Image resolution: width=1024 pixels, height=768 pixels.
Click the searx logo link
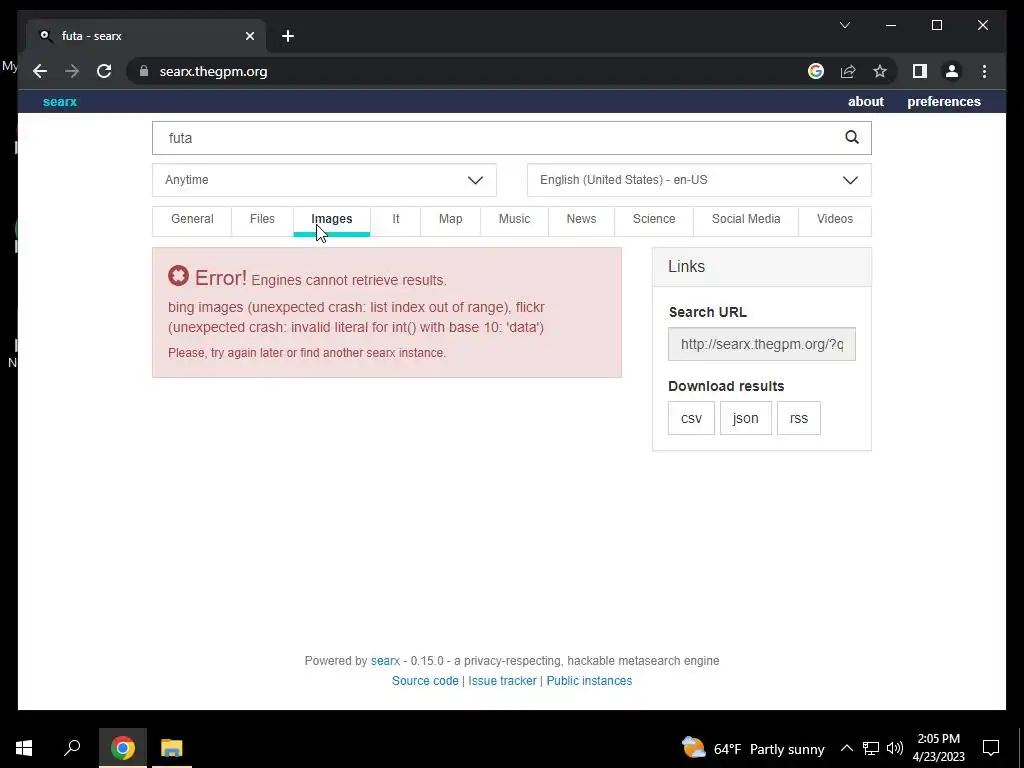[59, 102]
